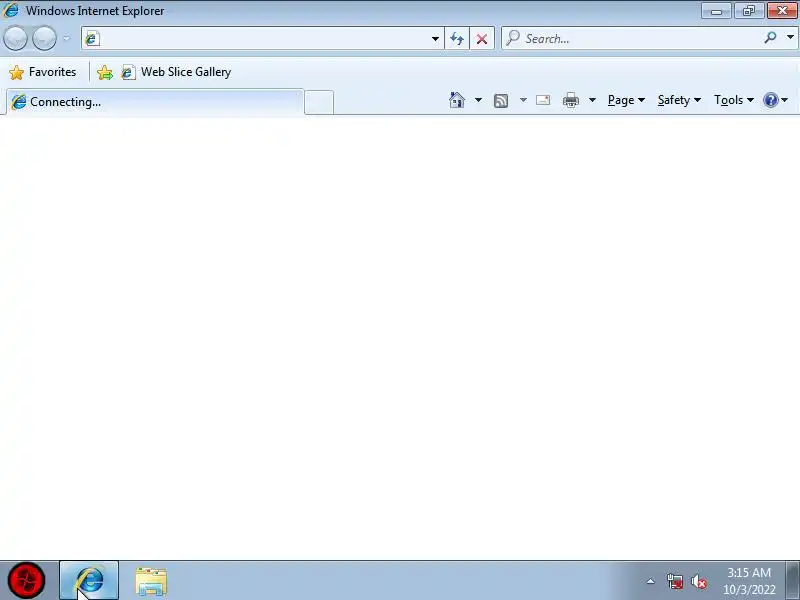
Task: Click the Read Mail icon
Action: click(543, 100)
